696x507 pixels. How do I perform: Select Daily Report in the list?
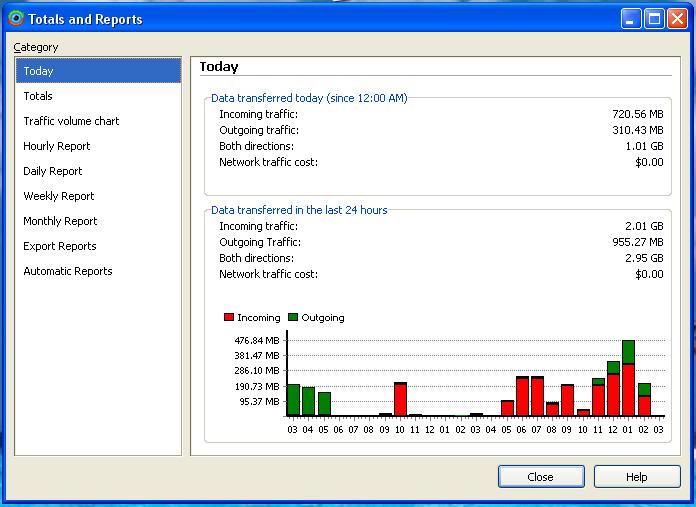point(53,171)
